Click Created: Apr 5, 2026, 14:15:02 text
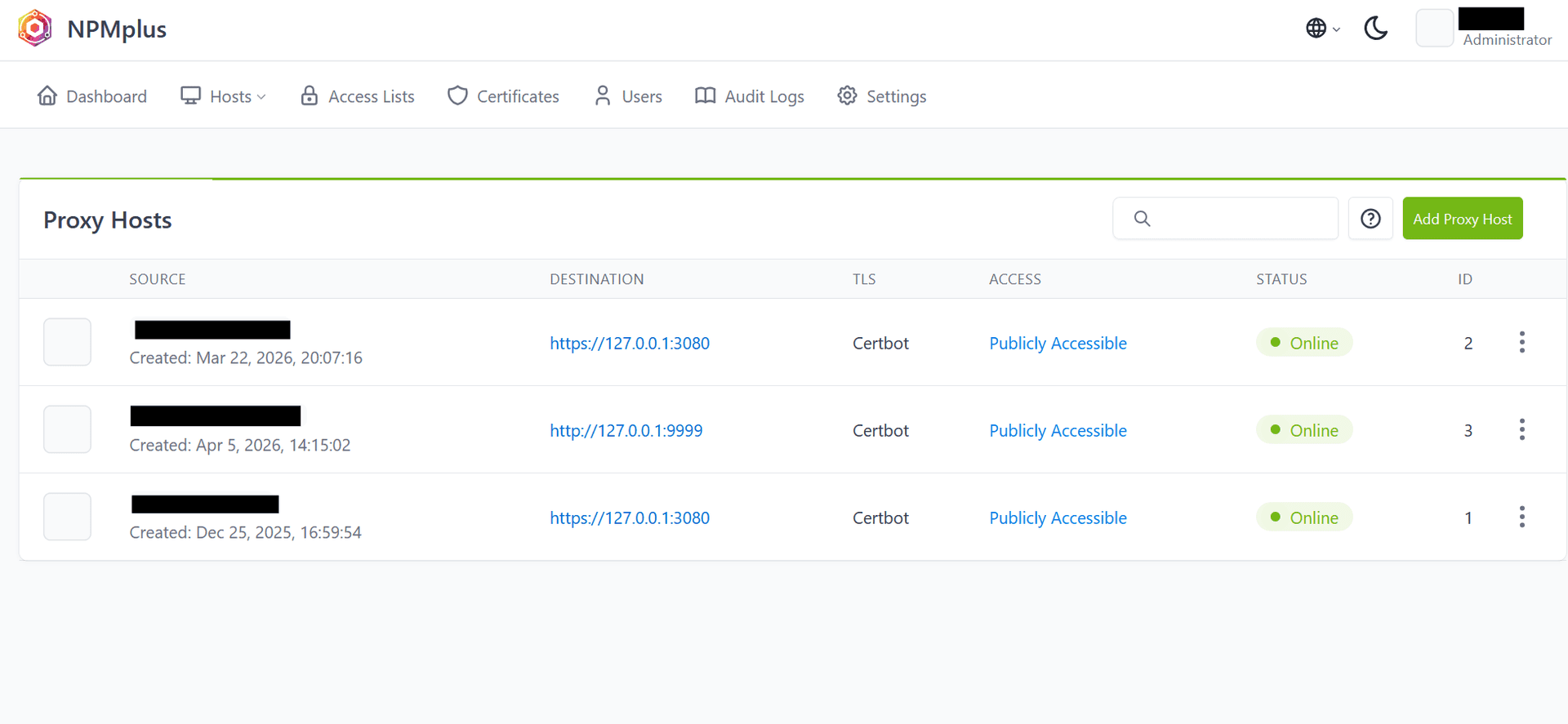 [240, 445]
